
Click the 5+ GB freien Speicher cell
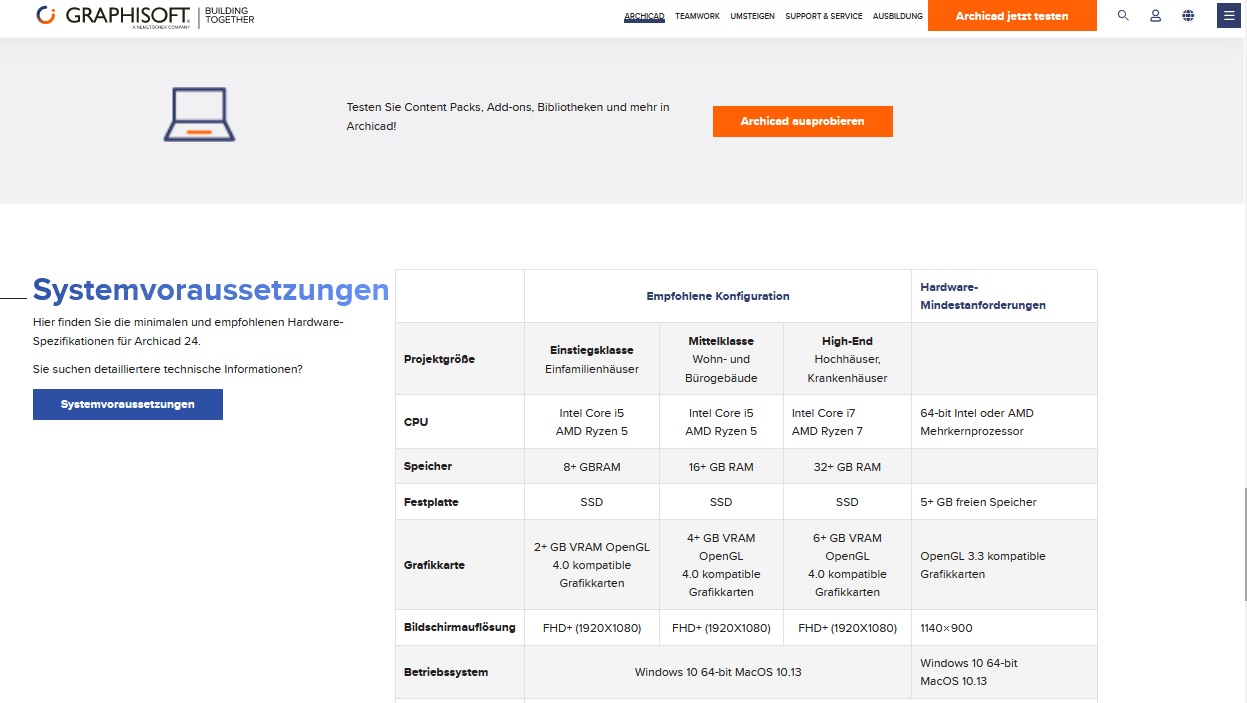point(1004,502)
